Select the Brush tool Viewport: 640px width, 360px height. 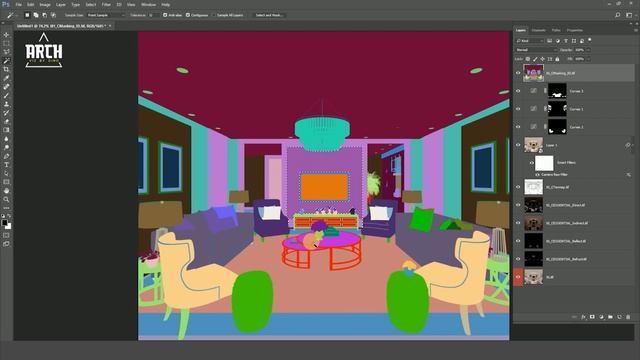(x=6, y=96)
